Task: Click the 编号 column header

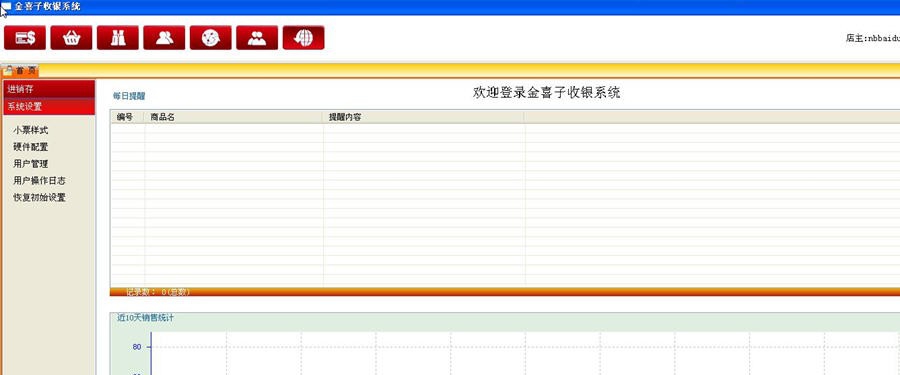Action: (127, 117)
